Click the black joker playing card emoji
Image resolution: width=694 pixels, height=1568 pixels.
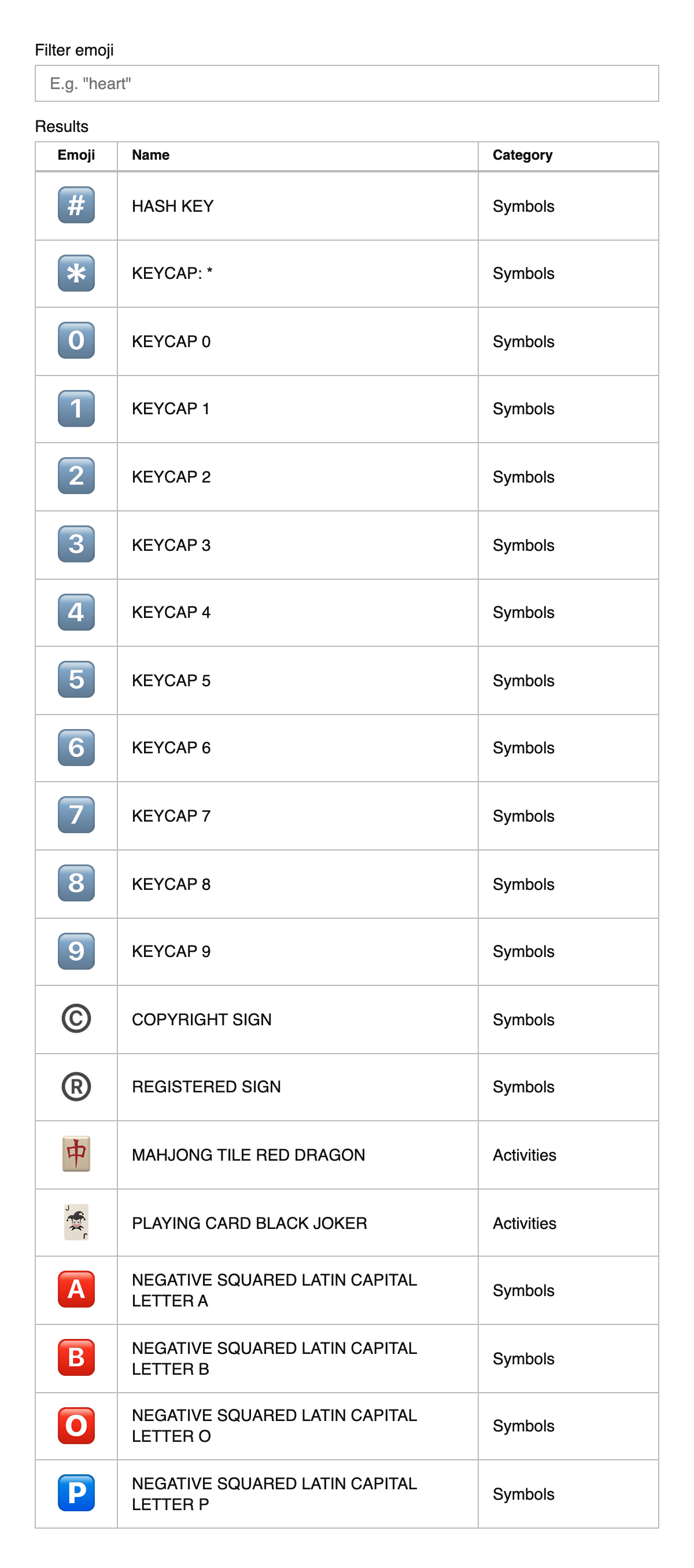click(x=76, y=1222)
